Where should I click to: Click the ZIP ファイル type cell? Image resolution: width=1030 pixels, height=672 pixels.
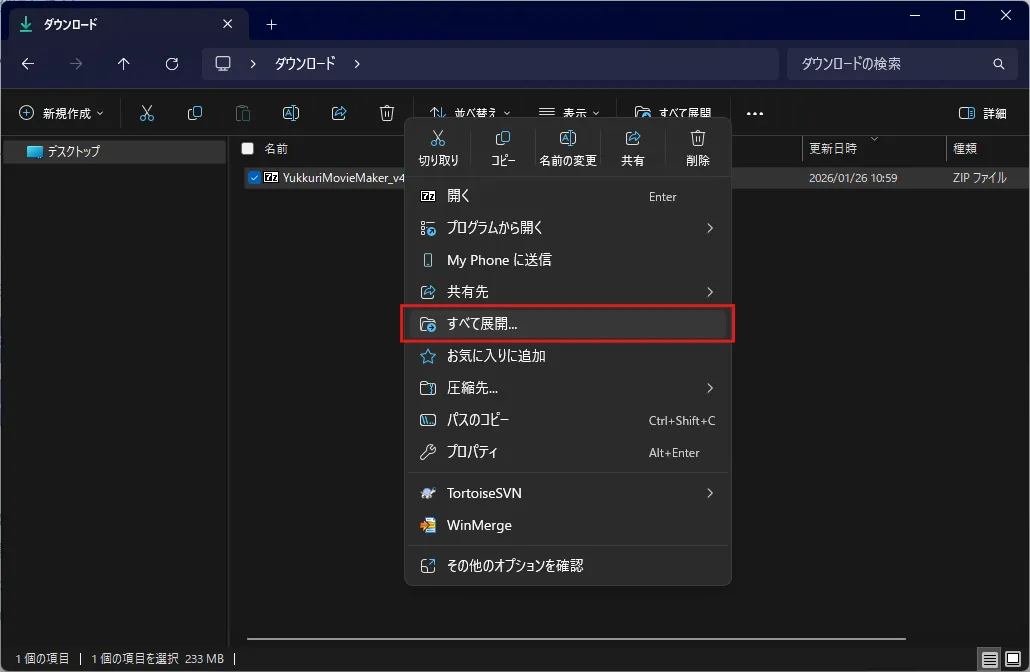[x=979, y=178]
